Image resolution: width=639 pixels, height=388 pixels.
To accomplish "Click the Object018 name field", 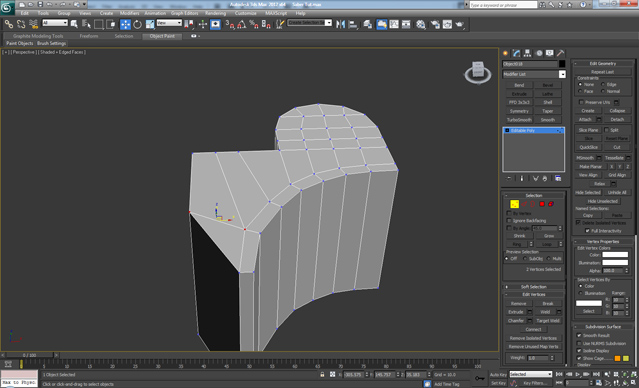I will (530, 64).
